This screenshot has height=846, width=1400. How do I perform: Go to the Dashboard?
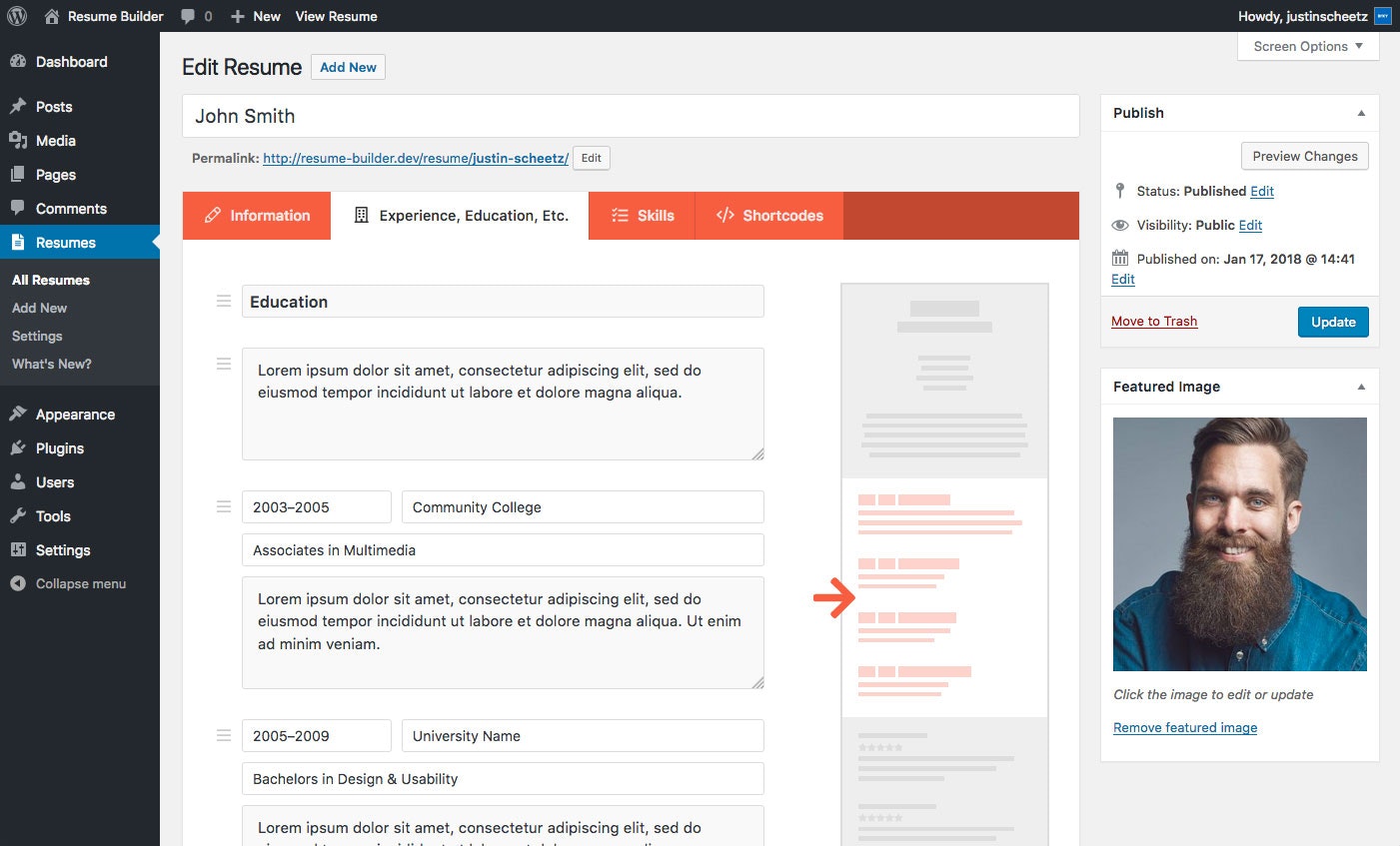tap(69, 61)
